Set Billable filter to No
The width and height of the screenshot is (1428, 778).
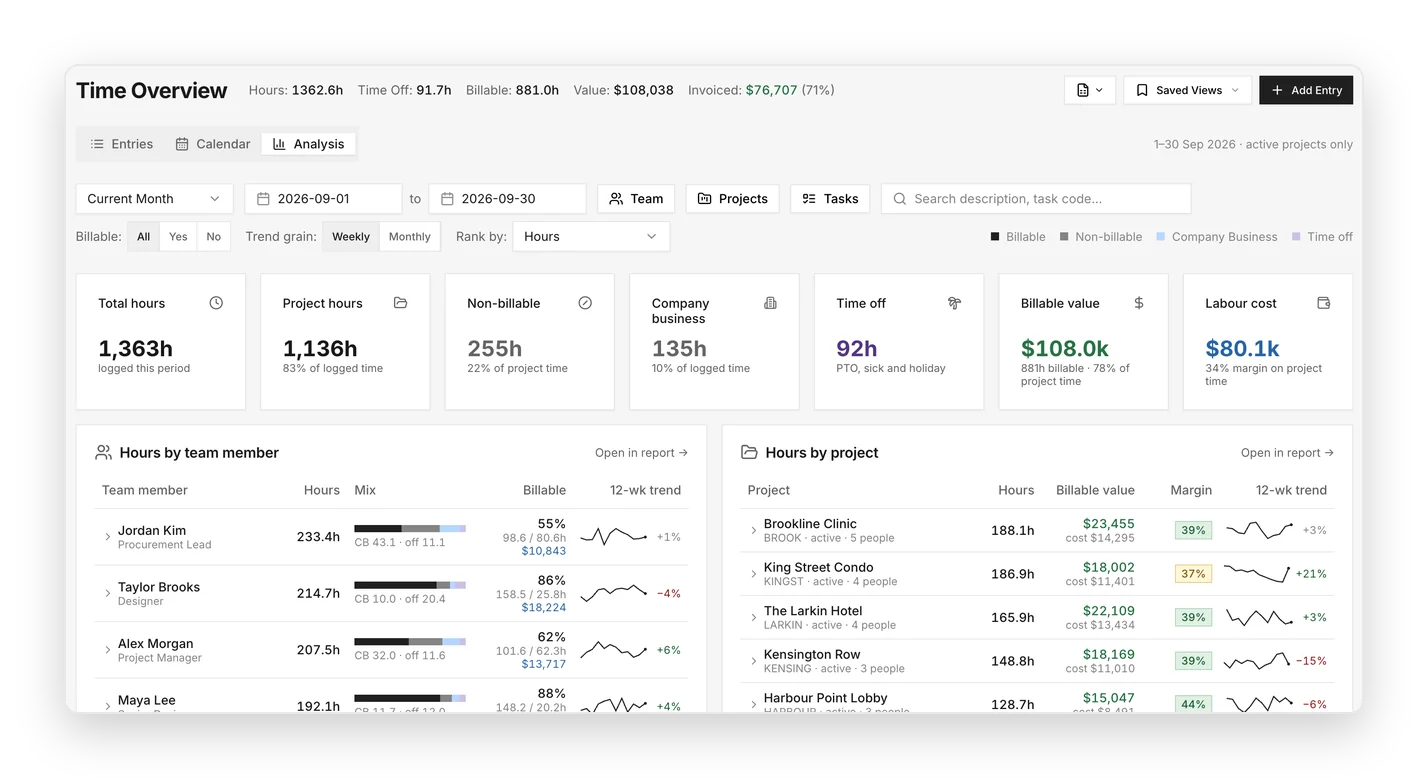[x=213, y=237]
